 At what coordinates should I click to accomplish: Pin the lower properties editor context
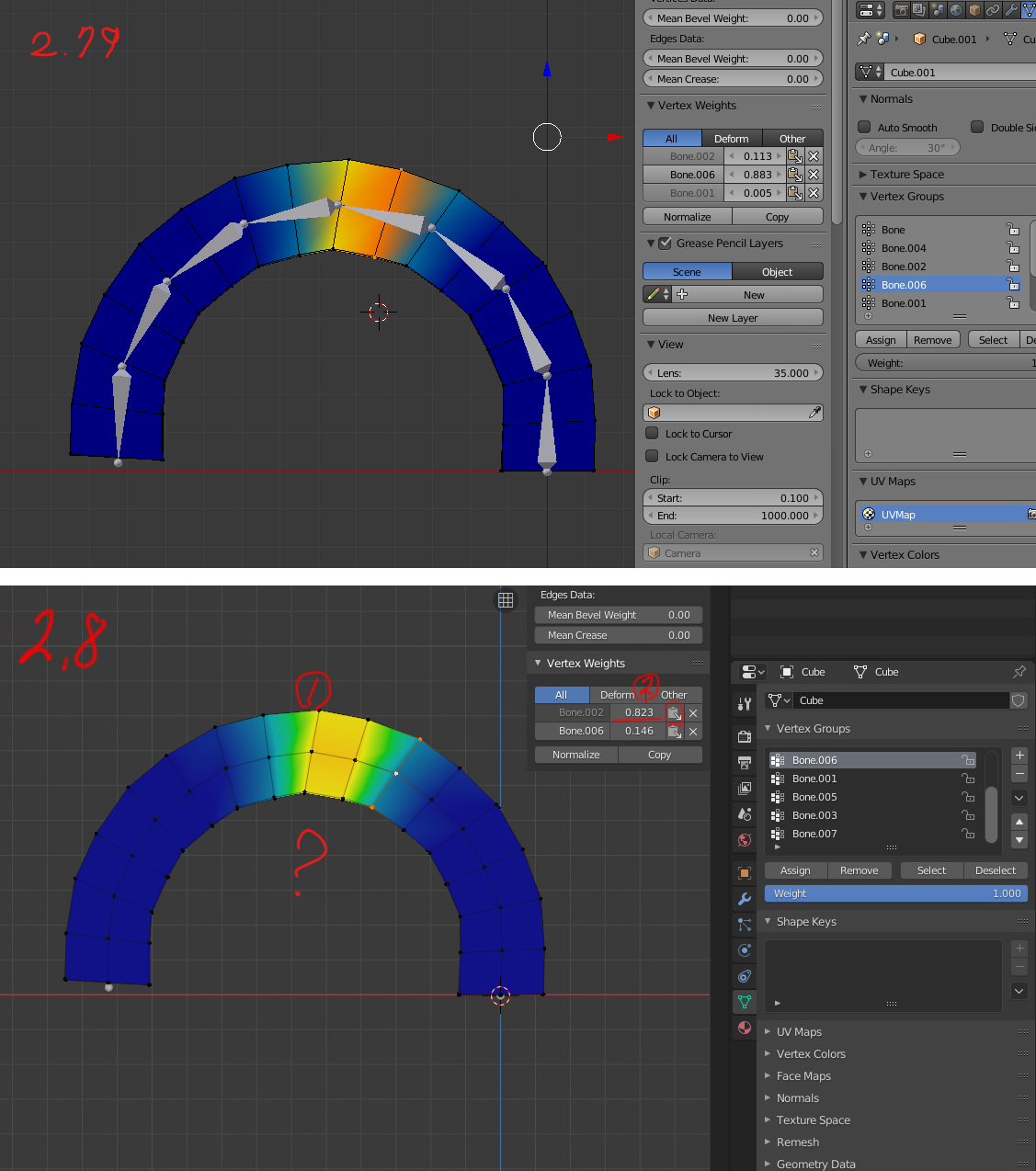coord(1019,672)
